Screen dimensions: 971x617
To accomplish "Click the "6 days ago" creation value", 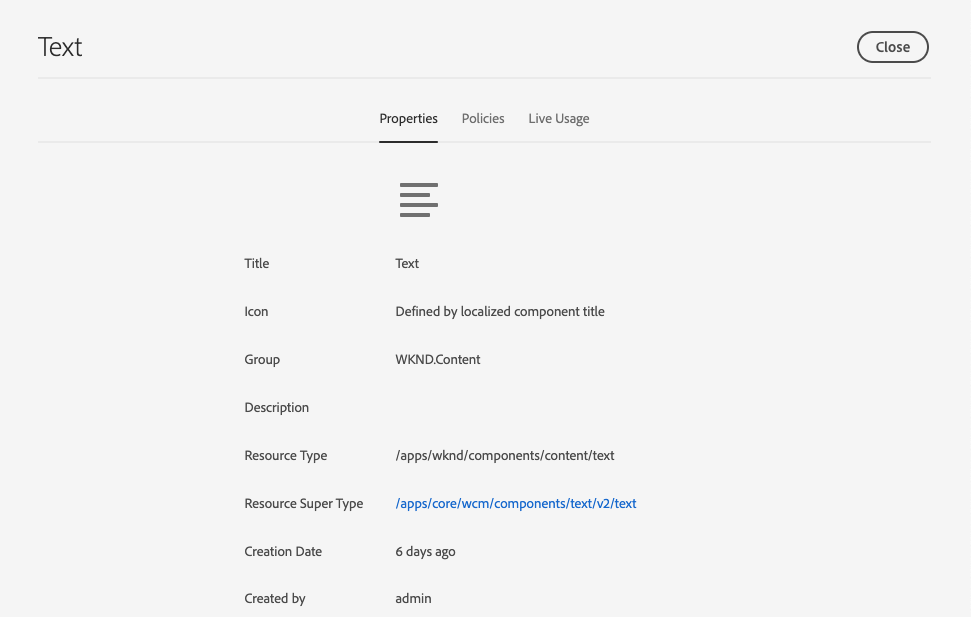I will point(426,551).
